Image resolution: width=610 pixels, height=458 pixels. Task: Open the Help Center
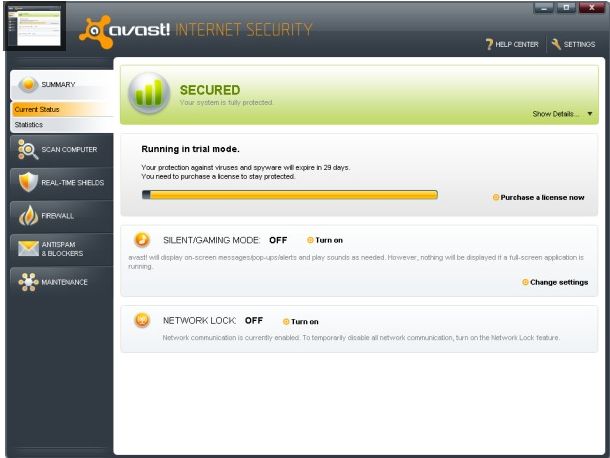click(512, 44)
